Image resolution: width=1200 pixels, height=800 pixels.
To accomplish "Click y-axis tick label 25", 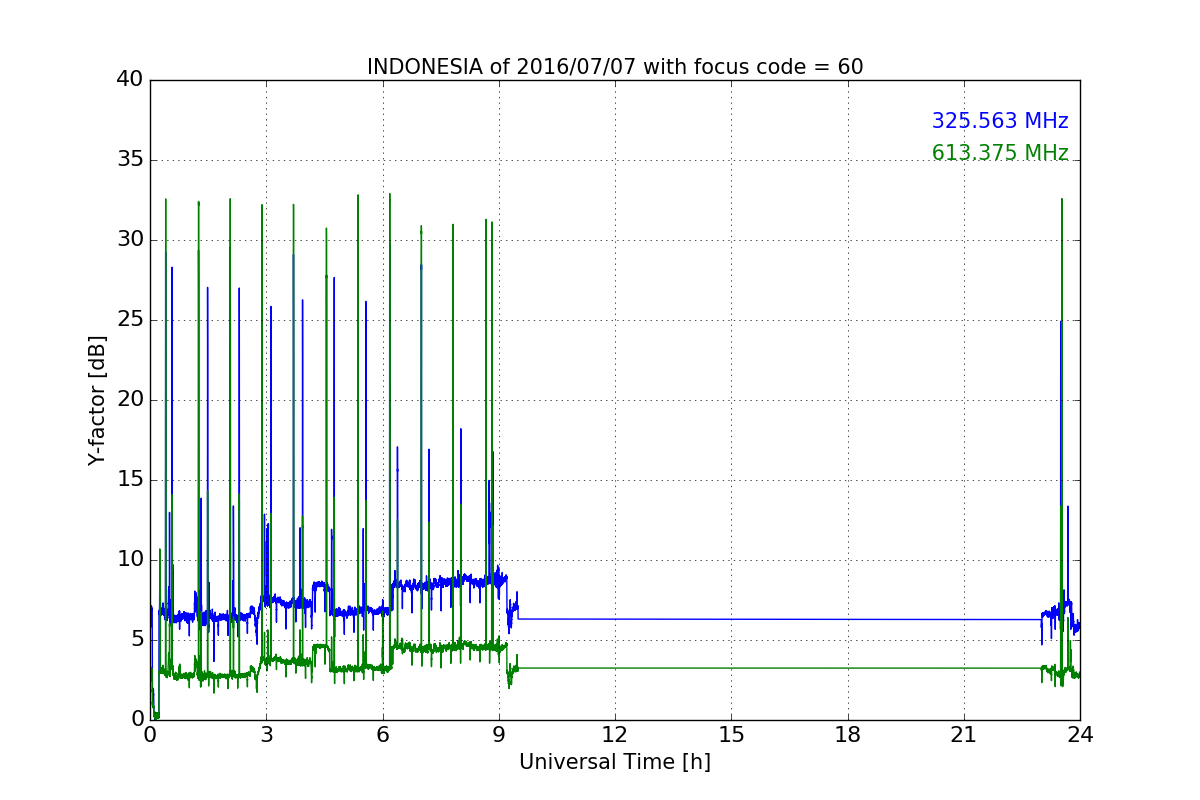I will pyautogui.click(x=130, y=320).
